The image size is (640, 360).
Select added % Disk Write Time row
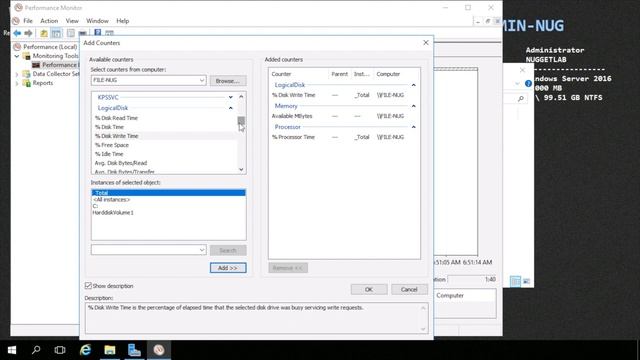tap(344, 95)
